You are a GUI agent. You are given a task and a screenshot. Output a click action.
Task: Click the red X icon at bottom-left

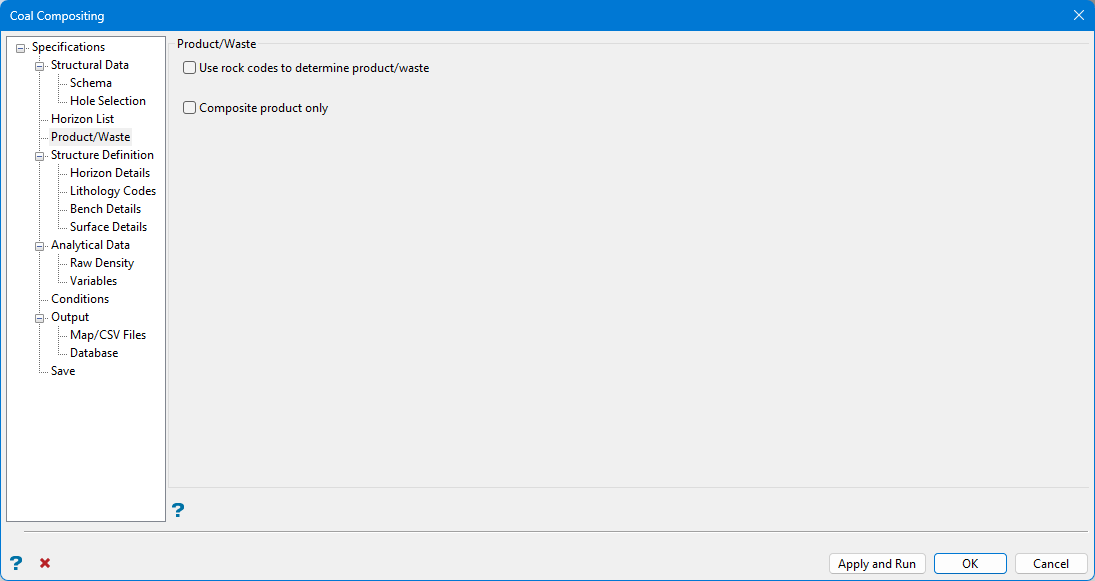pyautogui.click(x=45, y=563)
